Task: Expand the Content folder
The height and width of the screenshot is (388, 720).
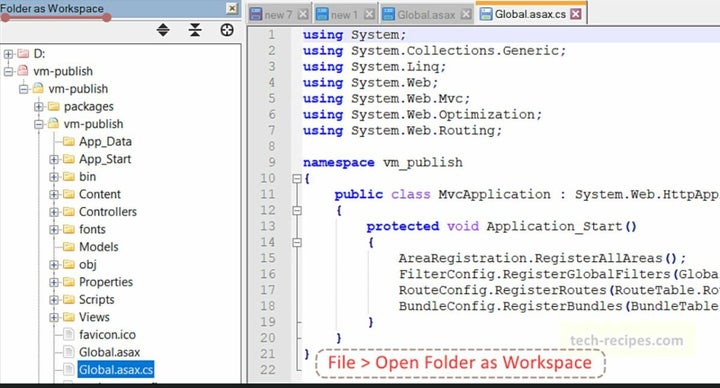Action: pos(54,195)
